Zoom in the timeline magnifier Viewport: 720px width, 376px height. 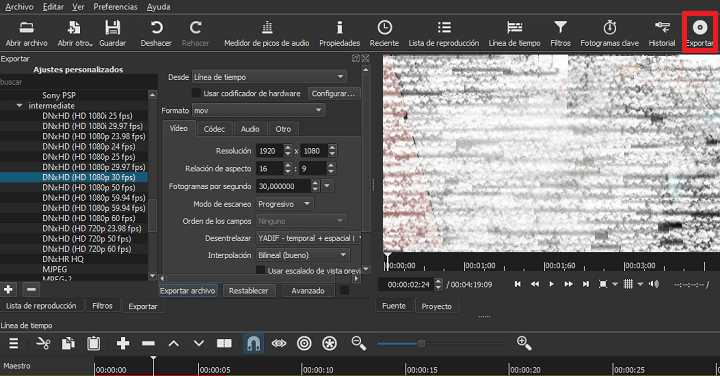tap(524, 343)
